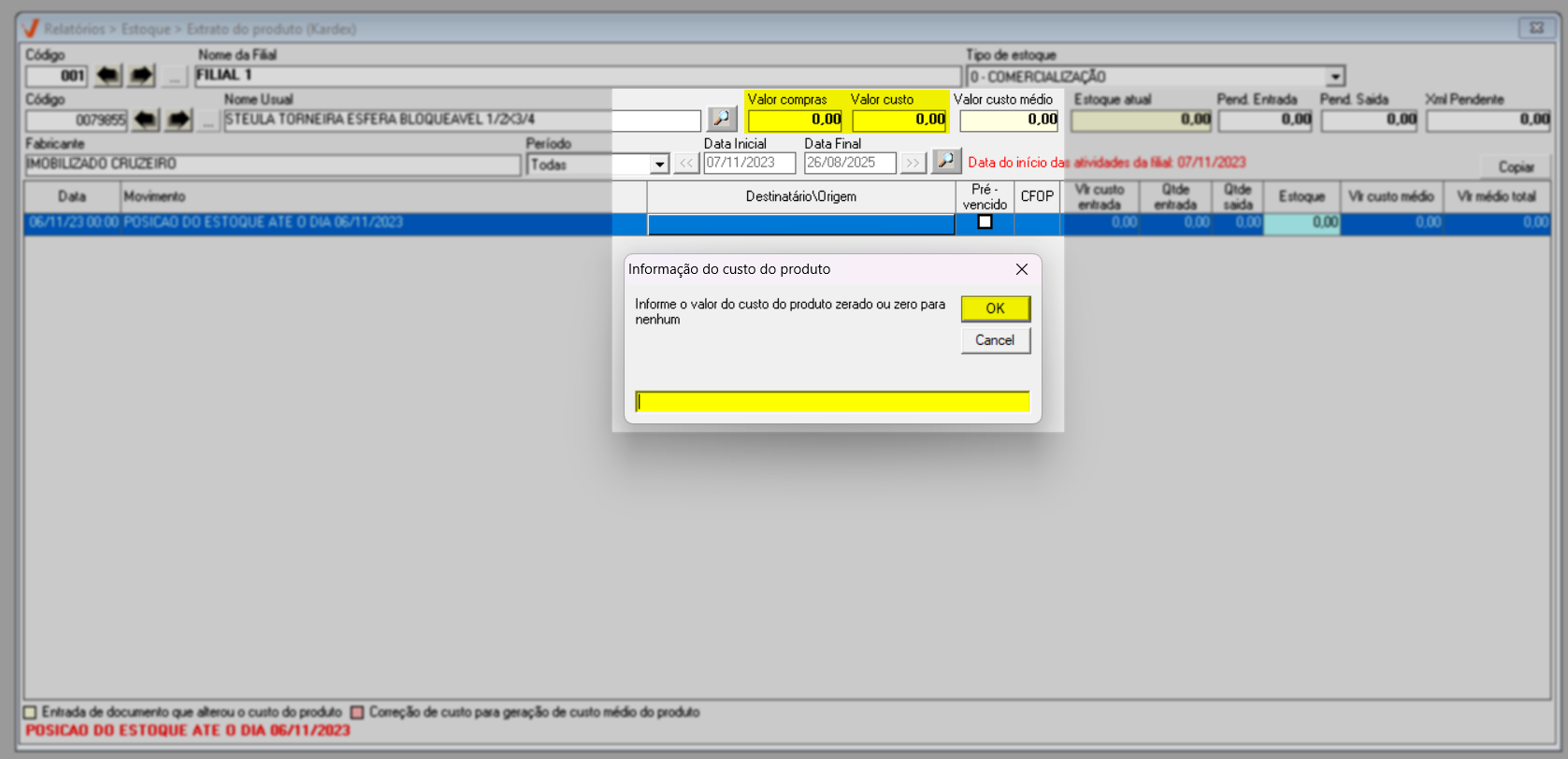
Task: Click the Data Inicial date field
Action: (x=750, y=163)
